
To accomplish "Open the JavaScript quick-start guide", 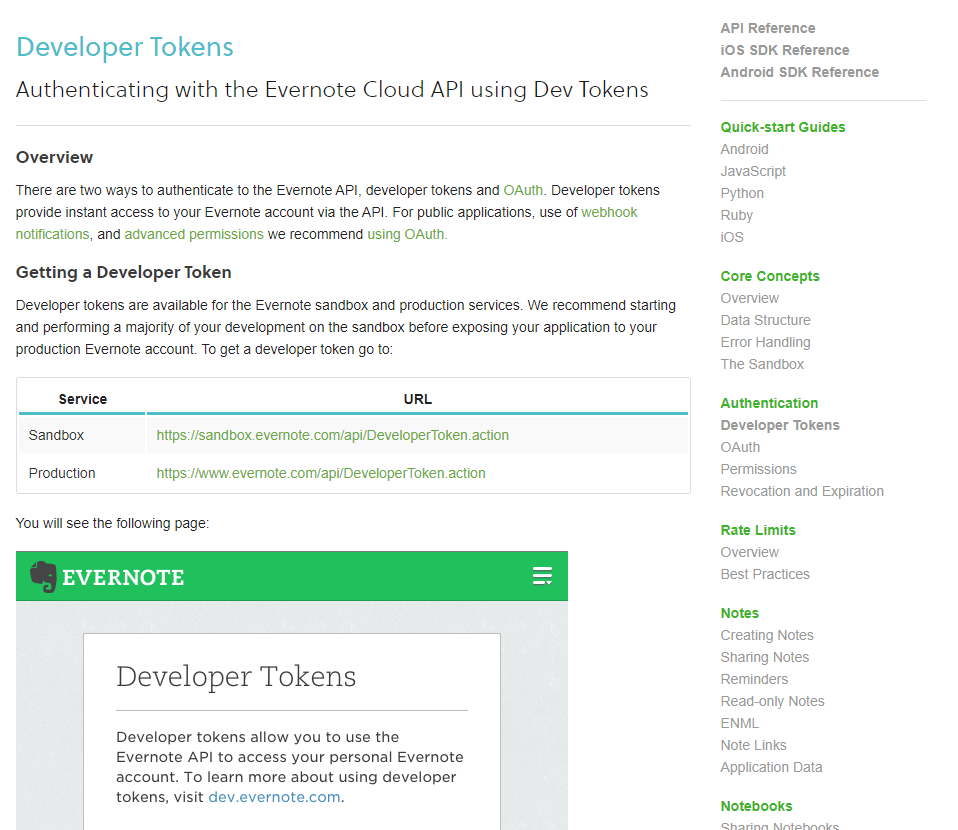I will pos(753,171).
